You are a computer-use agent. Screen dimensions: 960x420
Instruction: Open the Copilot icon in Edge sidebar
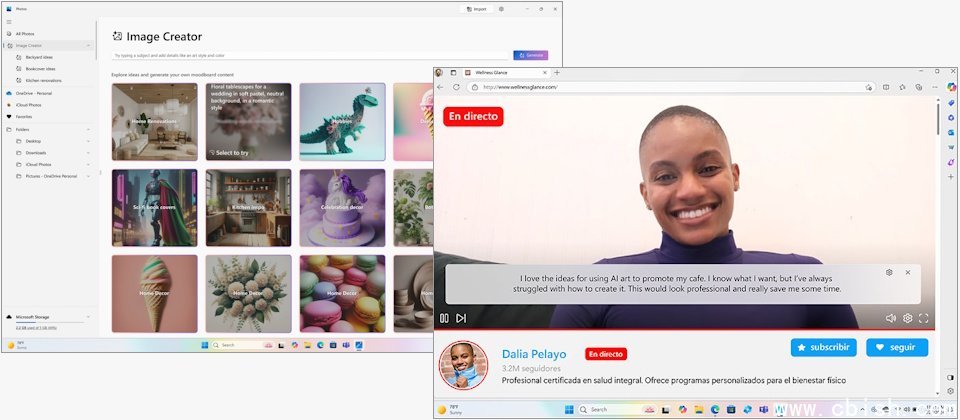(x=951, y=87)
